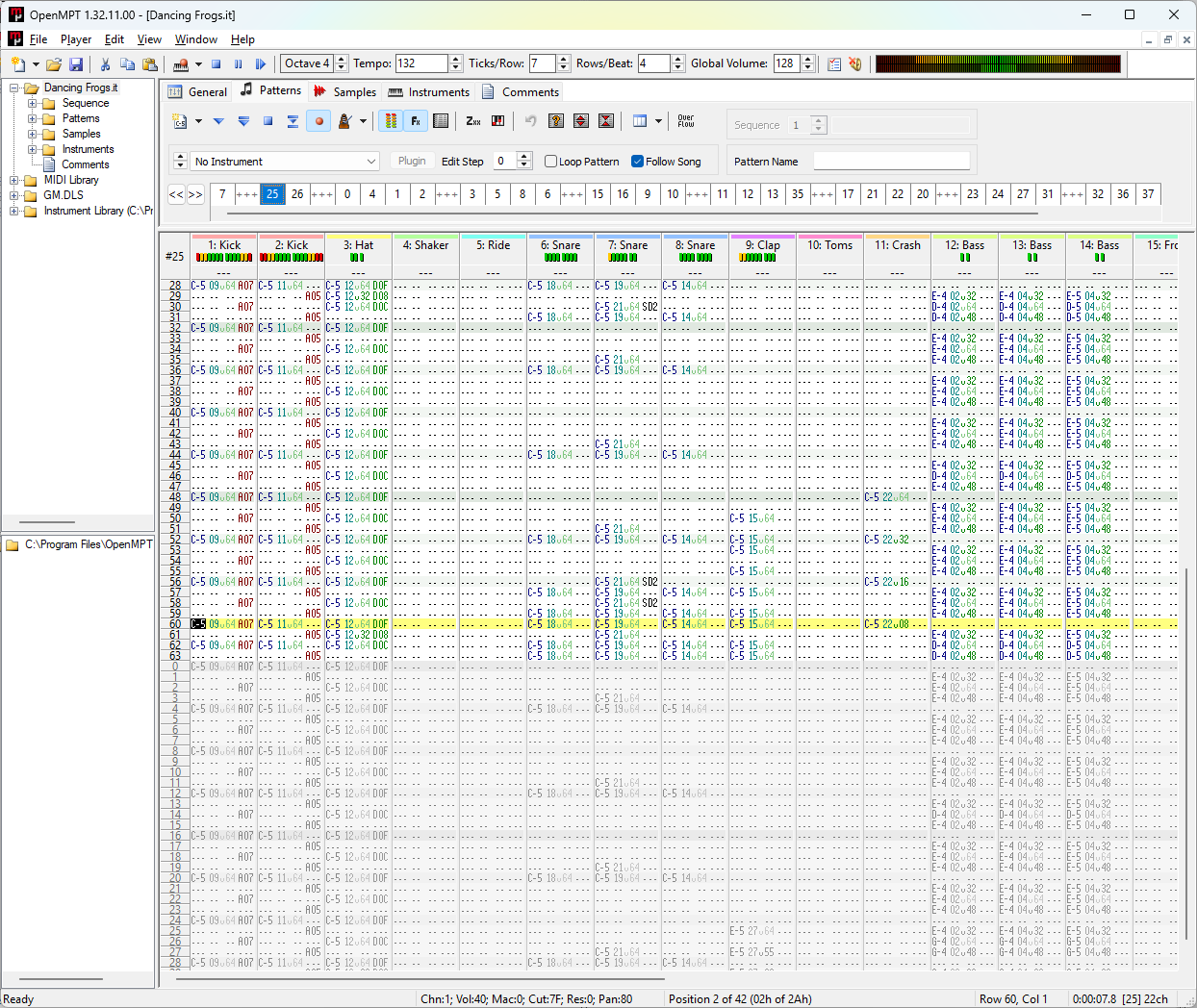The image size is (1197, 1008).
Task: Click the shrink pattern icon
Action: click(606, 121)
